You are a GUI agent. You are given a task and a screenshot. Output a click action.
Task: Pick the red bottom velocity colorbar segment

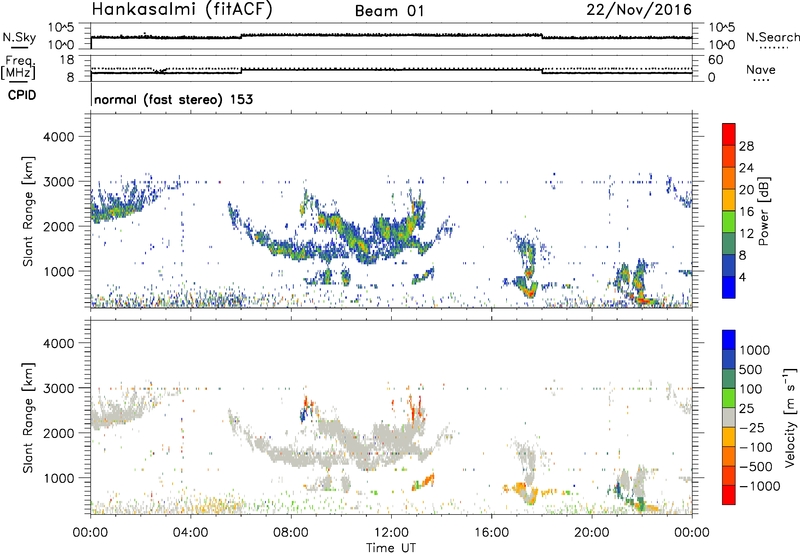pos(729,495)
